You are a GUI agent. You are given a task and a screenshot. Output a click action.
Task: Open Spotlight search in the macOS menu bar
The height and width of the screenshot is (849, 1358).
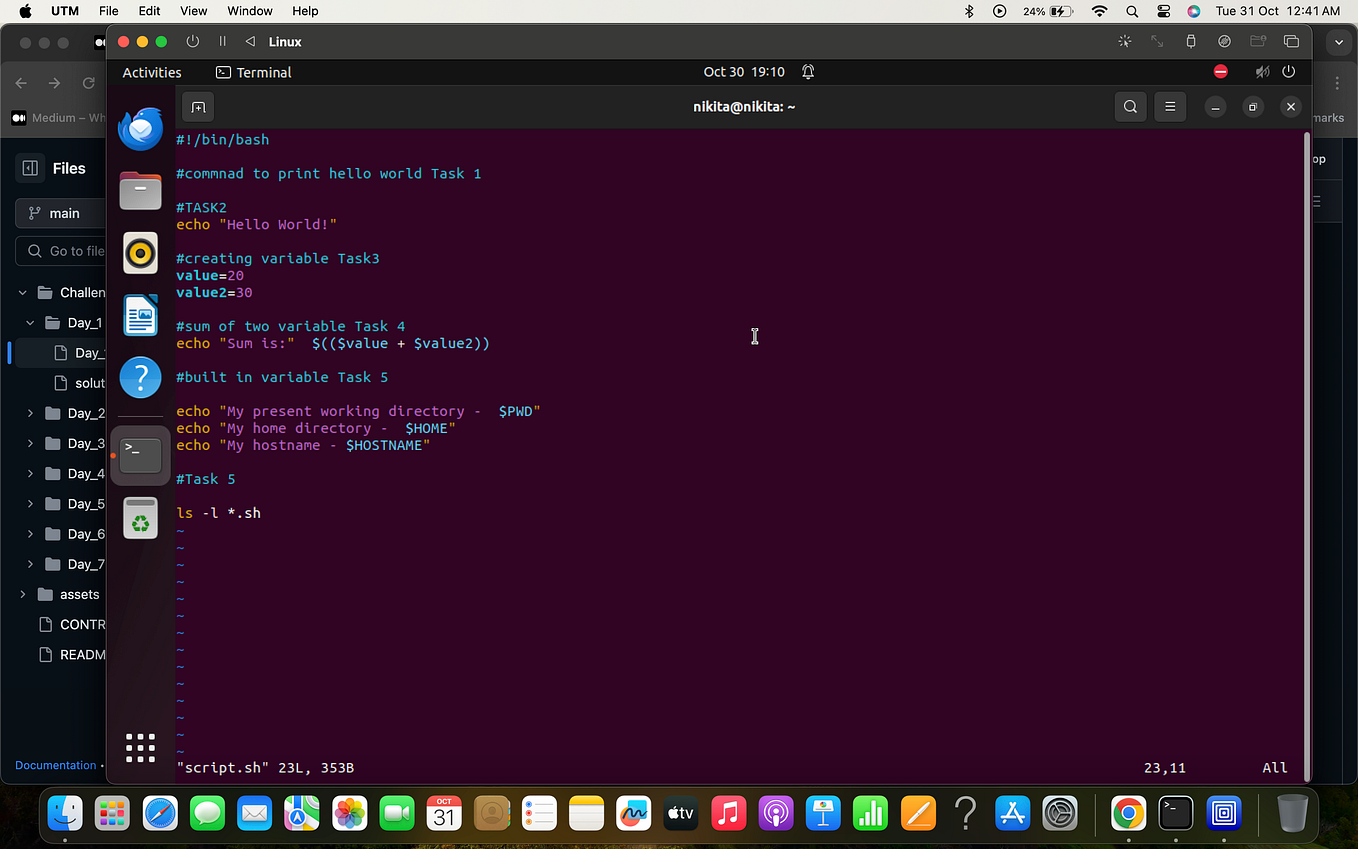(x=1131, y=11)
